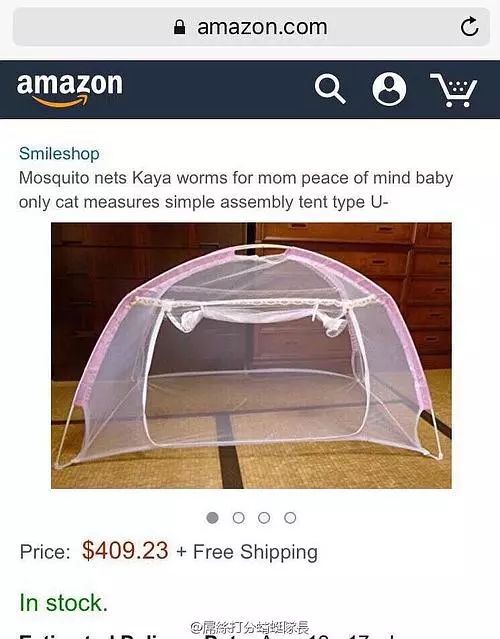Open the Smileshop seller link
Image resolution: width=500 pixels, height=639 pixels.
59,154
